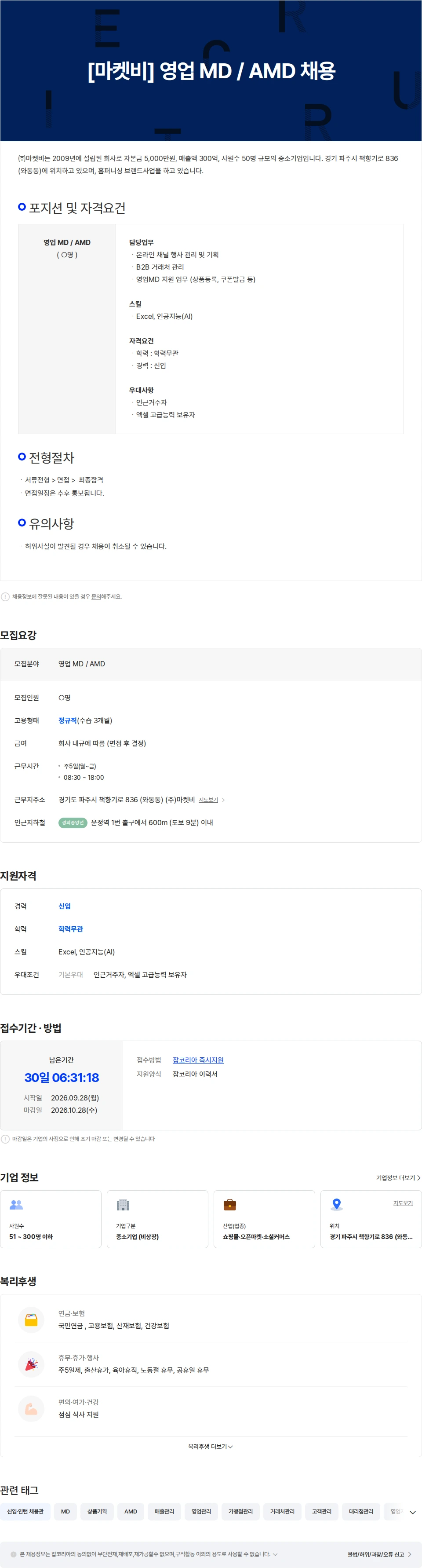The width and height of the screenshot is (422, 1568).
Task: Select the 신입·인턴 채용관 tag
Action: click(25, 1512)
